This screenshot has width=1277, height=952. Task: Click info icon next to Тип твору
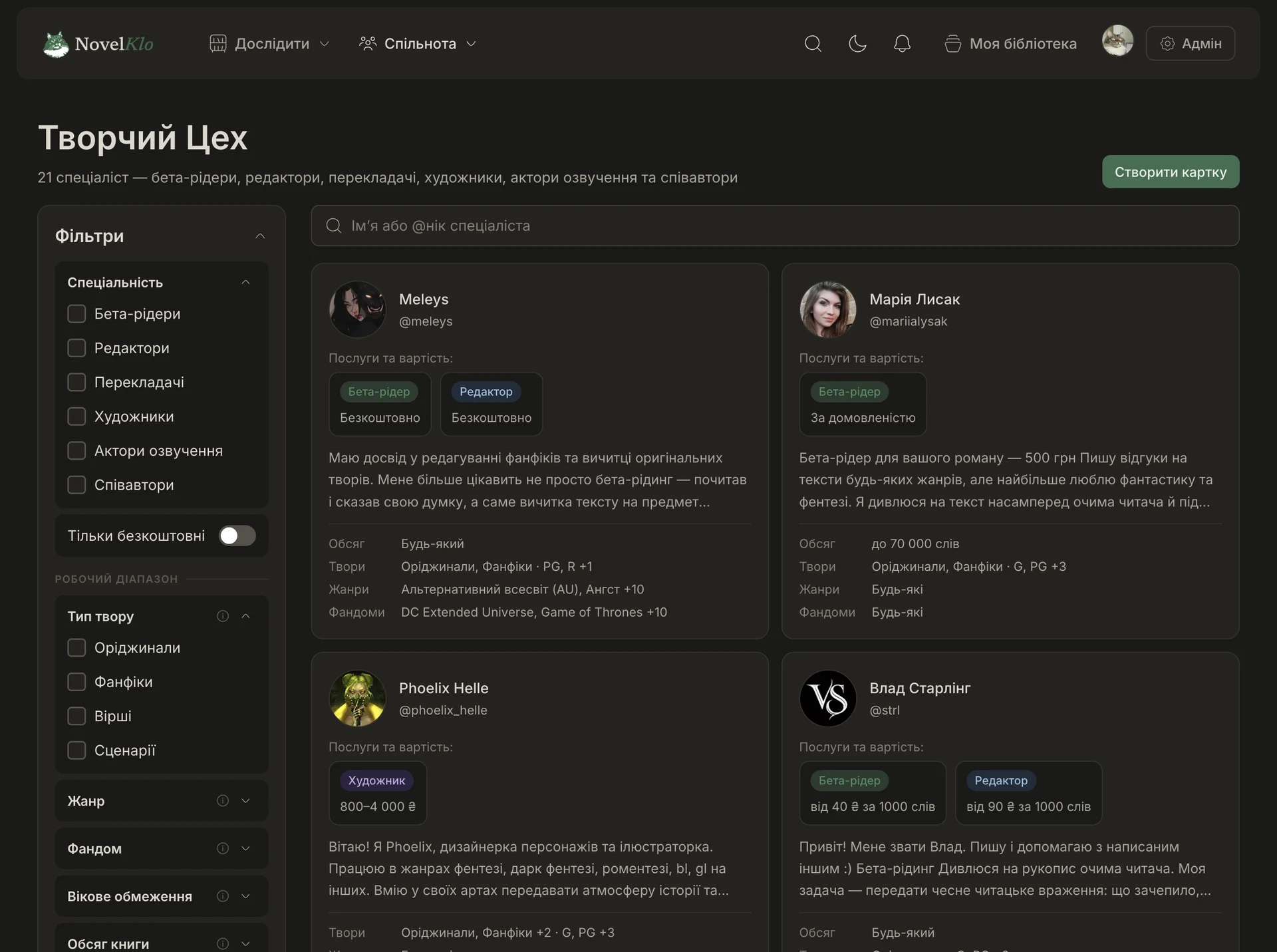pos(223,616)
